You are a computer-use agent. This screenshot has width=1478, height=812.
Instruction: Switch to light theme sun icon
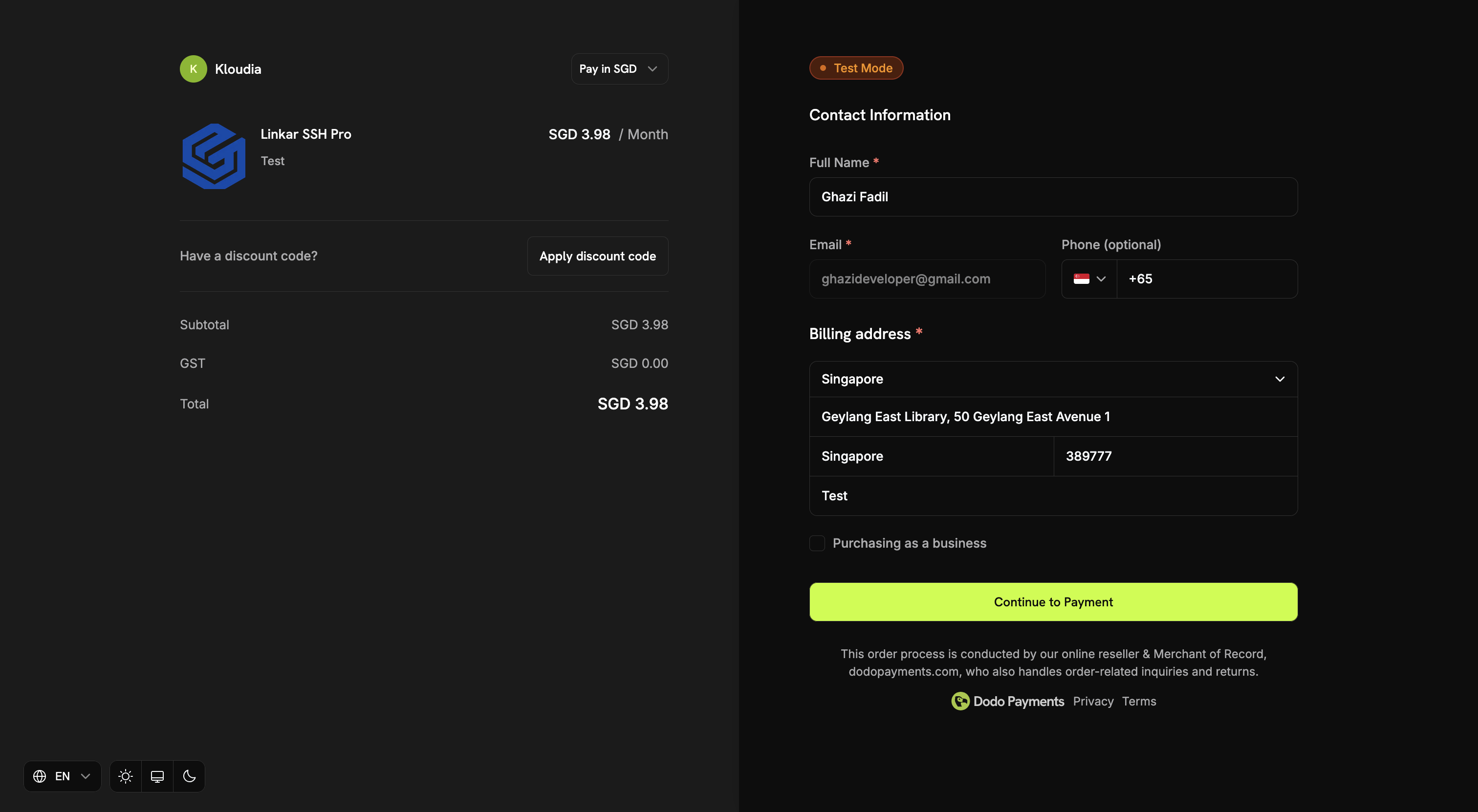[x=125, y=776]
